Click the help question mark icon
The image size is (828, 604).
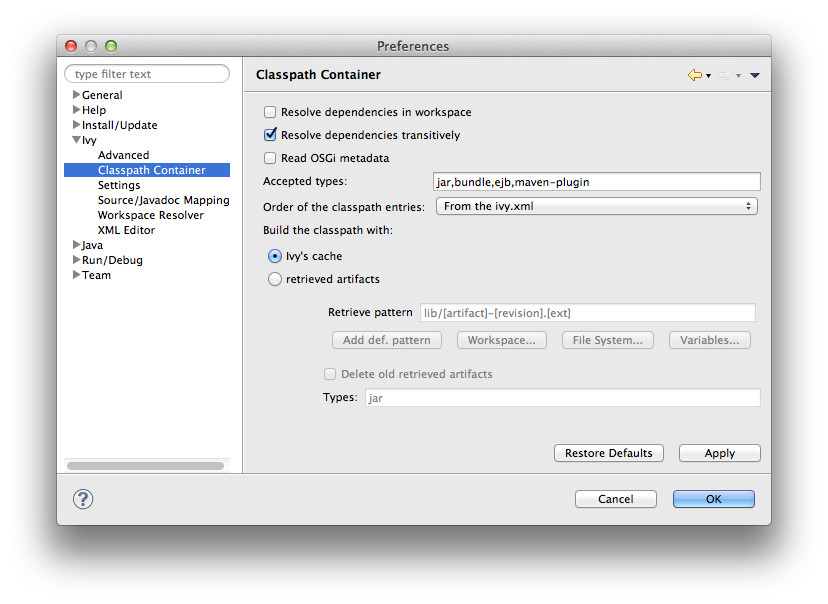[84, 499]
